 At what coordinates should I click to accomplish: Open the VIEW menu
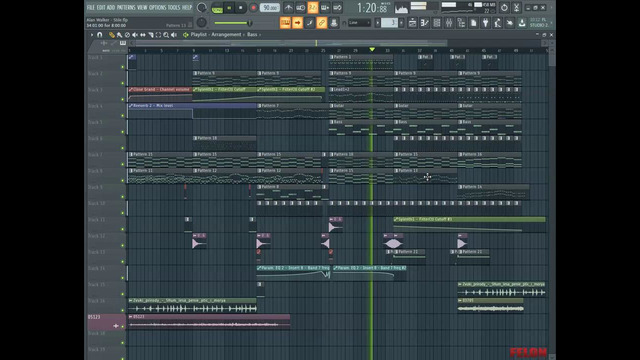[x=142, y=7]
